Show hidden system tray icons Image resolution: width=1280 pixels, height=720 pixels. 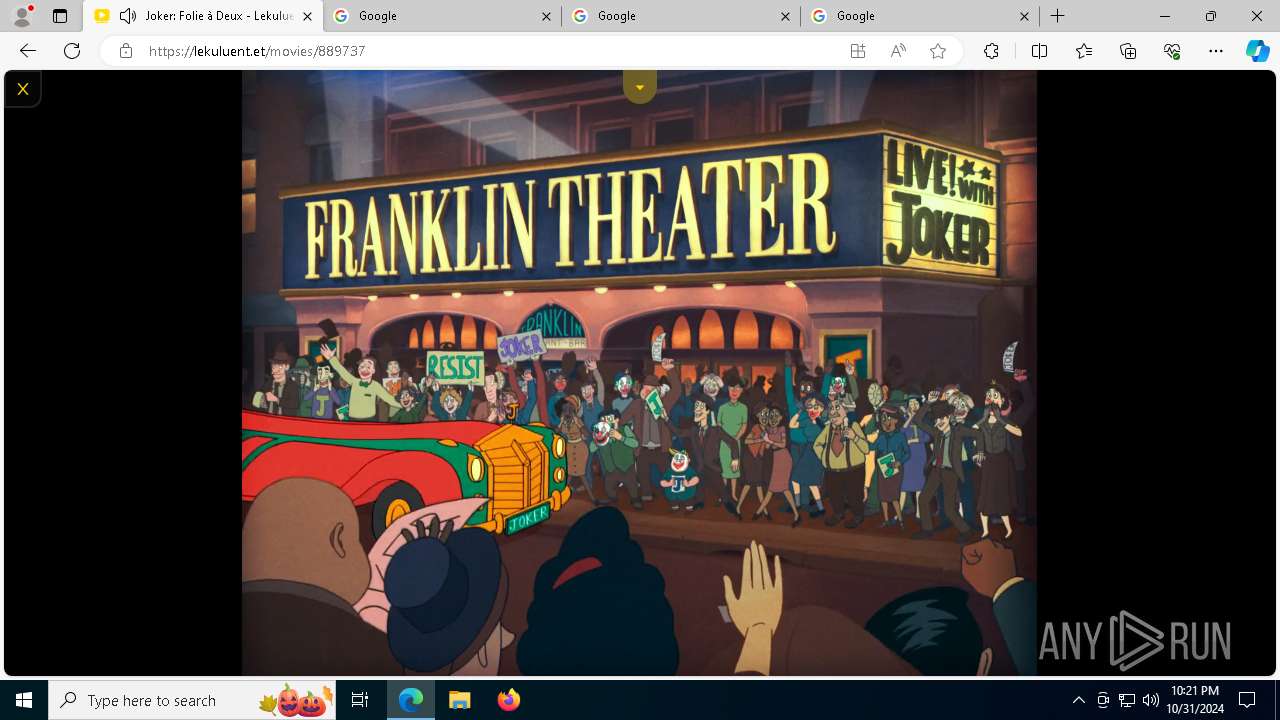pyautogui.click(x=1078, y=700)
